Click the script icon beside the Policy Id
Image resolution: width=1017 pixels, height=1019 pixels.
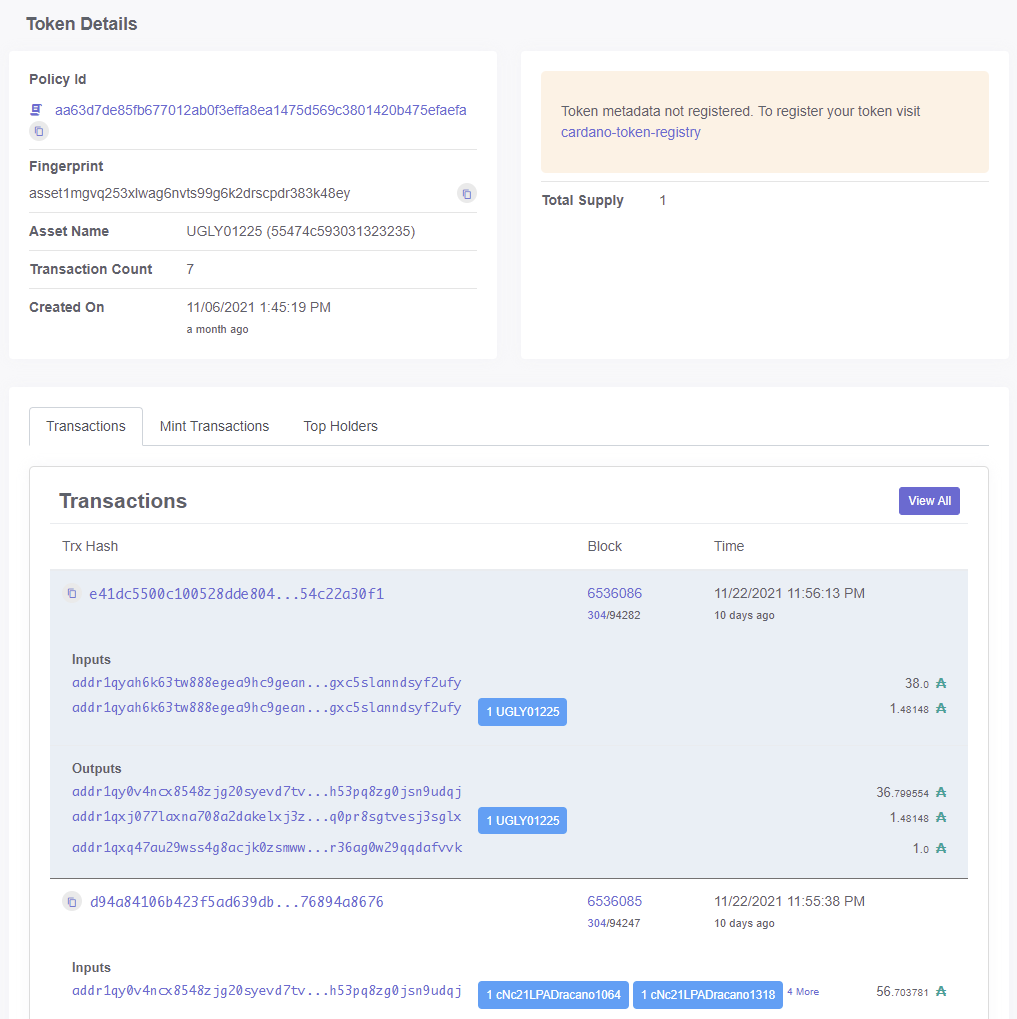(x=34, y=110)
